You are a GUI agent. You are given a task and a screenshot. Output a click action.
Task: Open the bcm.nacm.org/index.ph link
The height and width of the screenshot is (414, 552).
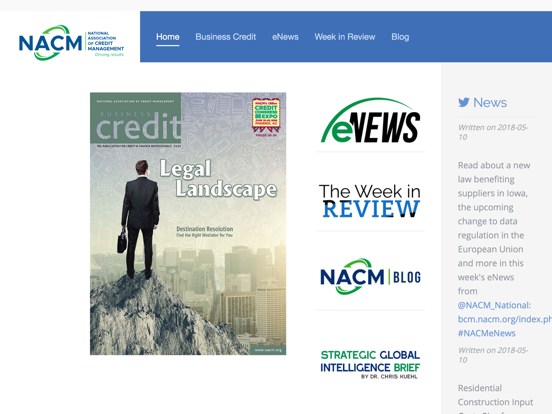pos(505,319)
